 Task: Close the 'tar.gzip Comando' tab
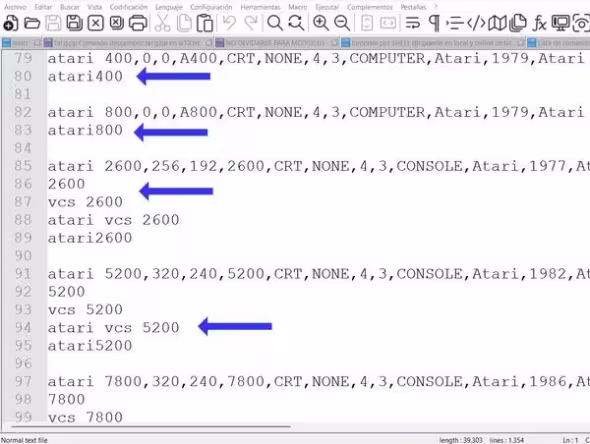pos(208,43)
